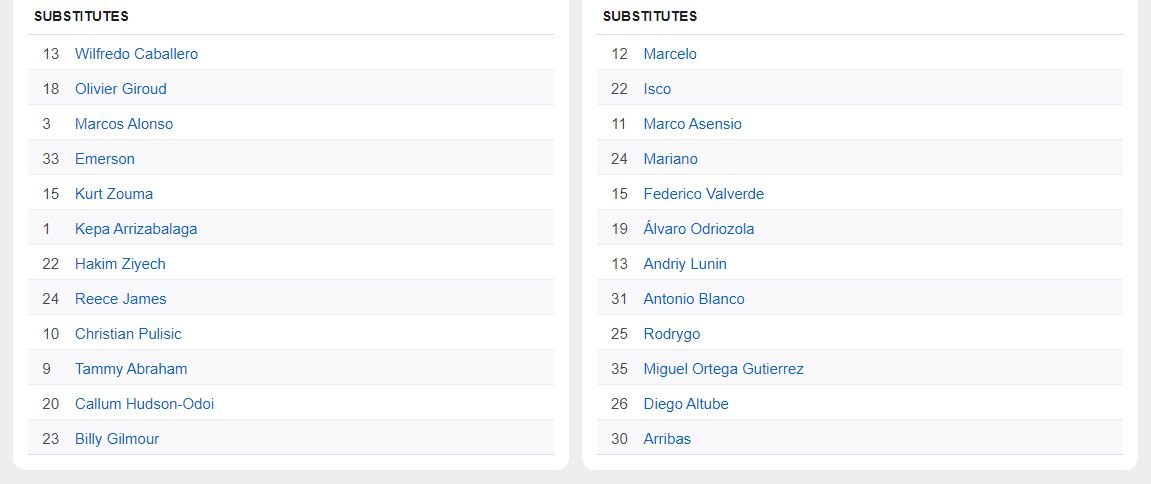Click Tammy Abraham's name
Image resolution: width=1151 pixels, height=484 pixels.
pyautogui.click(x=130, y=369)
